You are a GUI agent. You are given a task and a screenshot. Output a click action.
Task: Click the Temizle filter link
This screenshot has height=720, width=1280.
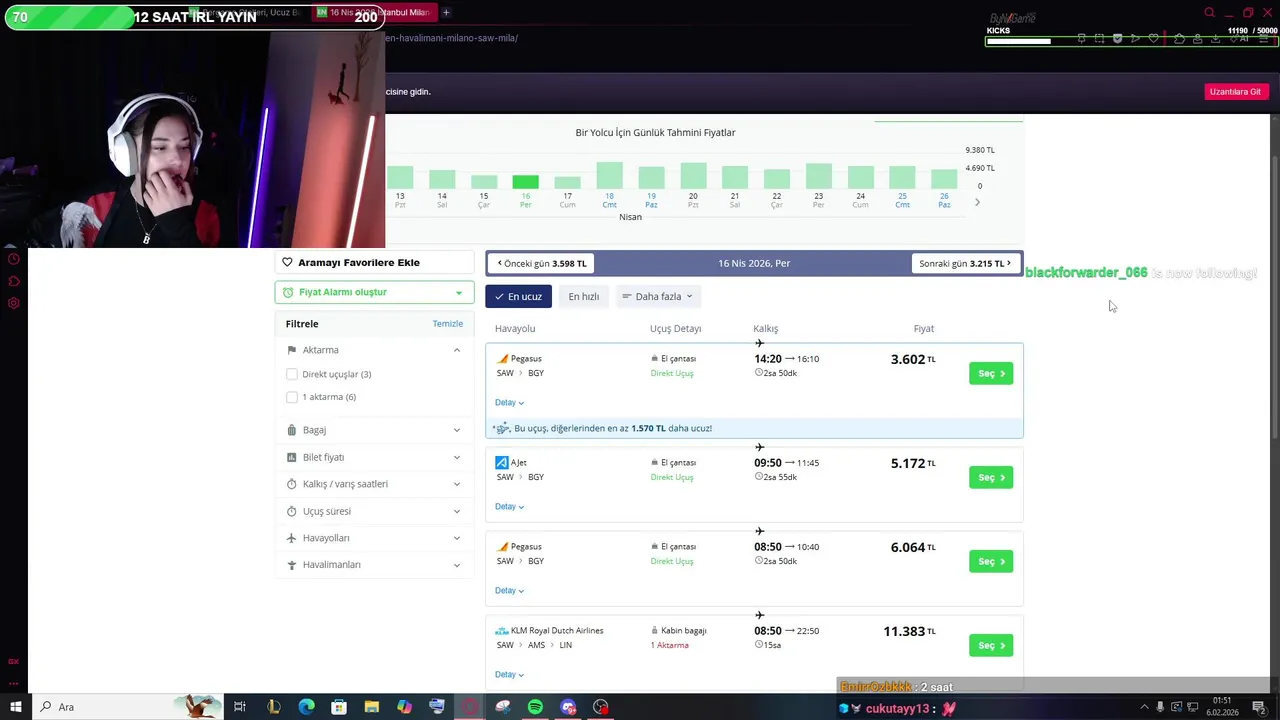pyautogui.click(x=447, y=324)
